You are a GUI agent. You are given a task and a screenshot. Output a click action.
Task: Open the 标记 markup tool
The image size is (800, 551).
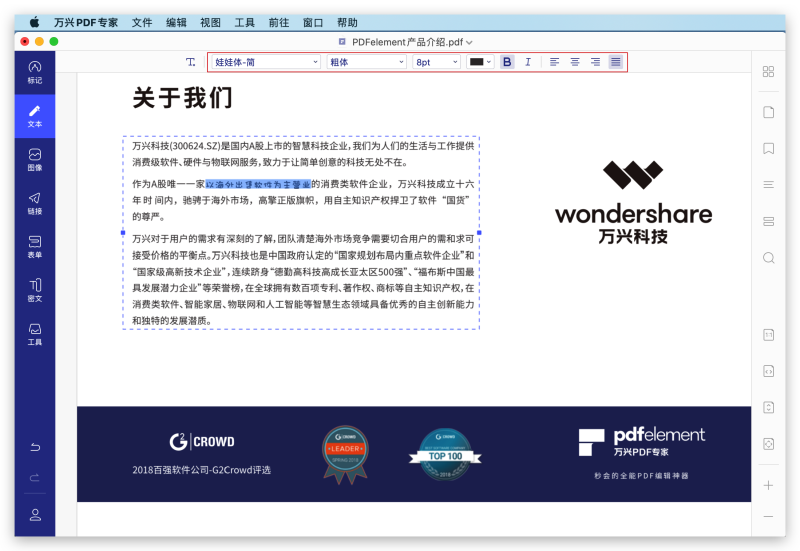(x=35, y=72)
